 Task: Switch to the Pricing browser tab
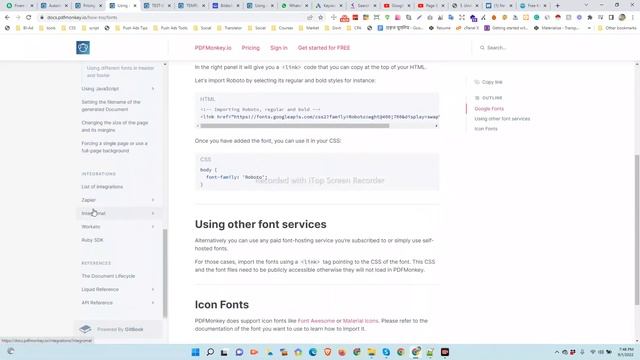(x=89, y=6)
